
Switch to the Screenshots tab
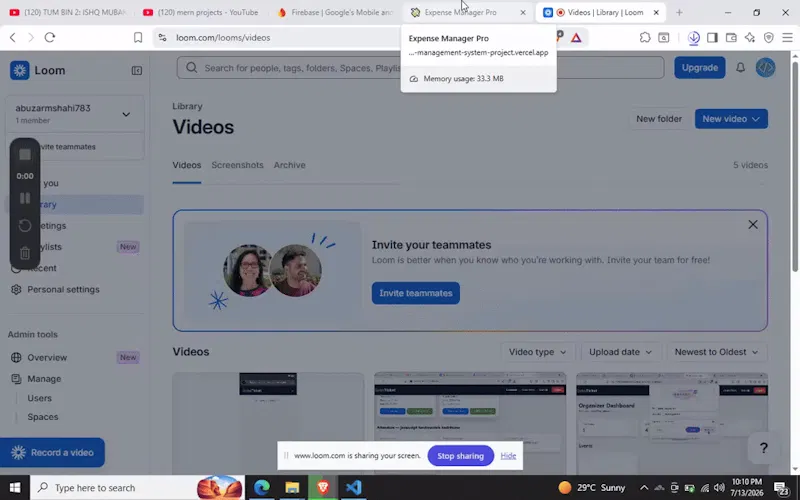point(237,165)
